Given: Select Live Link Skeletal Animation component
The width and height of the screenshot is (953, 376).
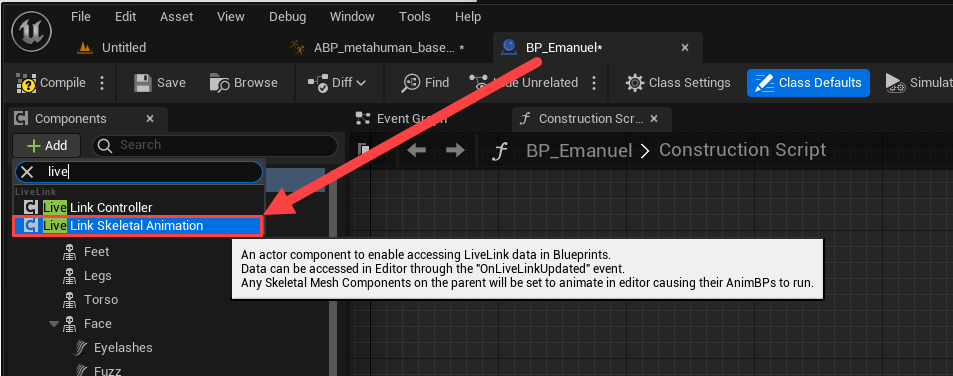Looking at the screenshot, I should [138, 226].
